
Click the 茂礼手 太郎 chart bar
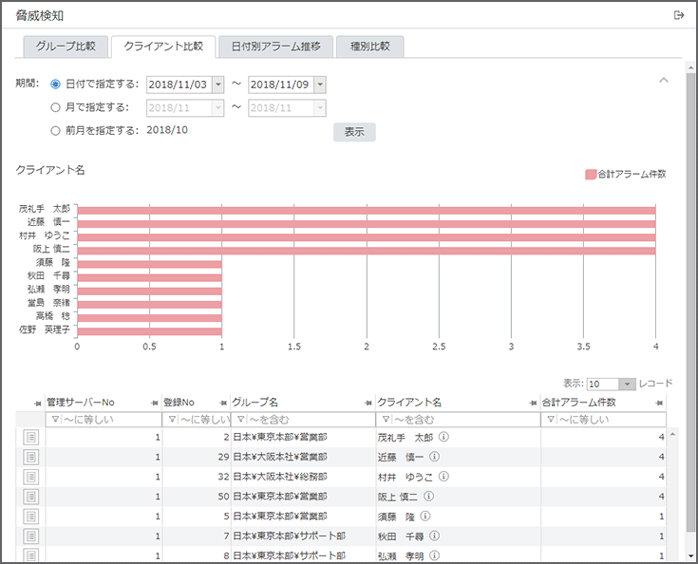point(366,211)
